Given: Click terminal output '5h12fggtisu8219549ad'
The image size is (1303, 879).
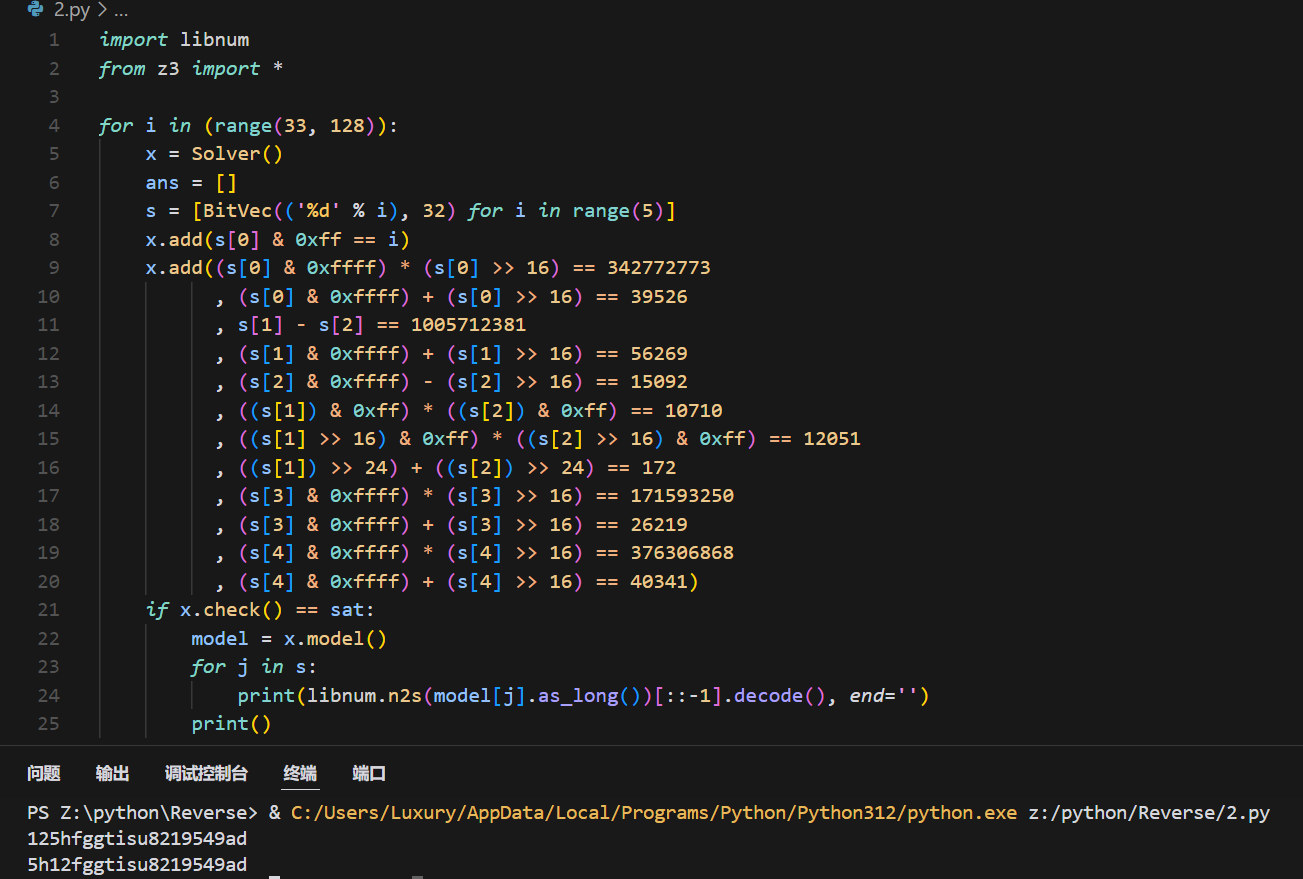Looking at the screenshot, I should coord(137,864).
